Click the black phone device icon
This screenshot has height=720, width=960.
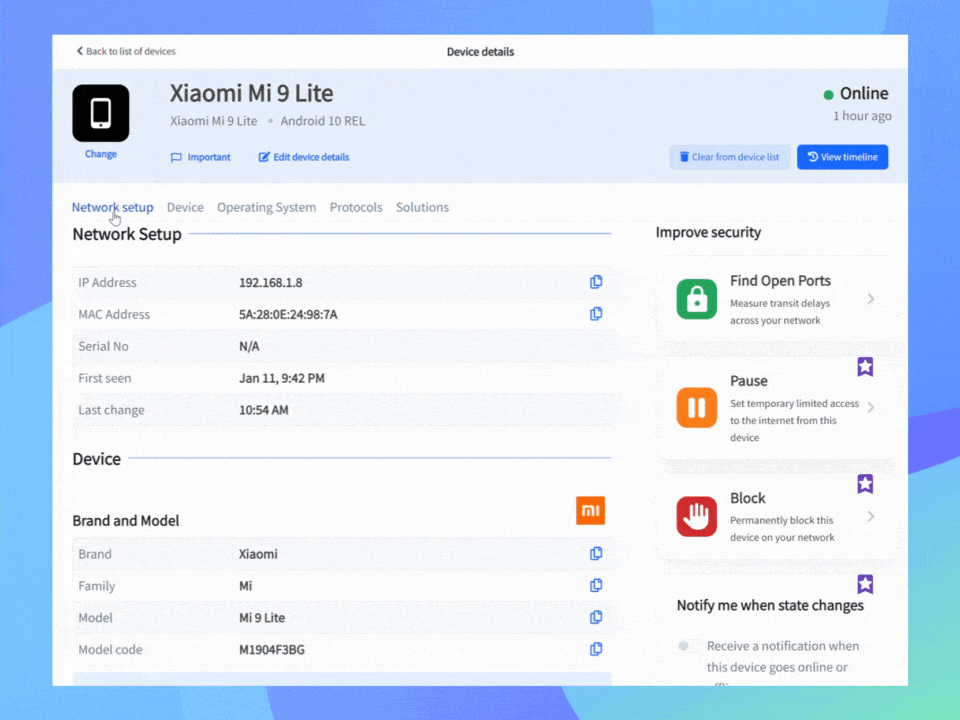tap(100, 113)
